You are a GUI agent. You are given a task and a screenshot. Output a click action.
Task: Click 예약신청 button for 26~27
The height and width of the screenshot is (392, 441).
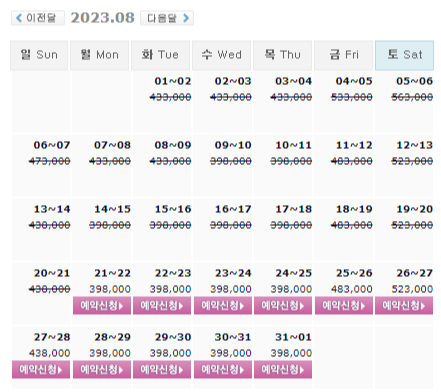coord(404,305)
